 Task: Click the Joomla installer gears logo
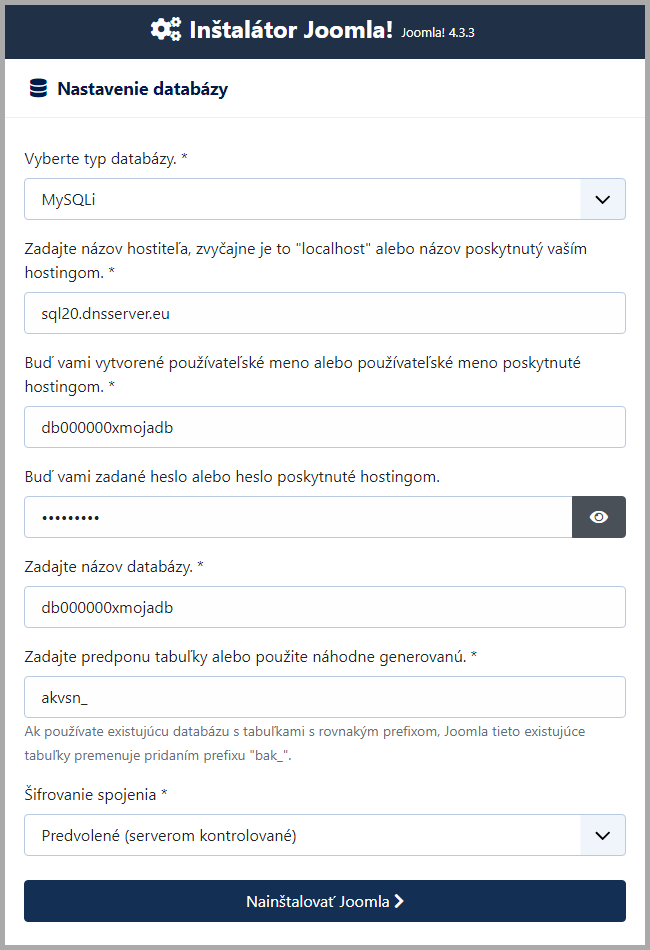166,30
